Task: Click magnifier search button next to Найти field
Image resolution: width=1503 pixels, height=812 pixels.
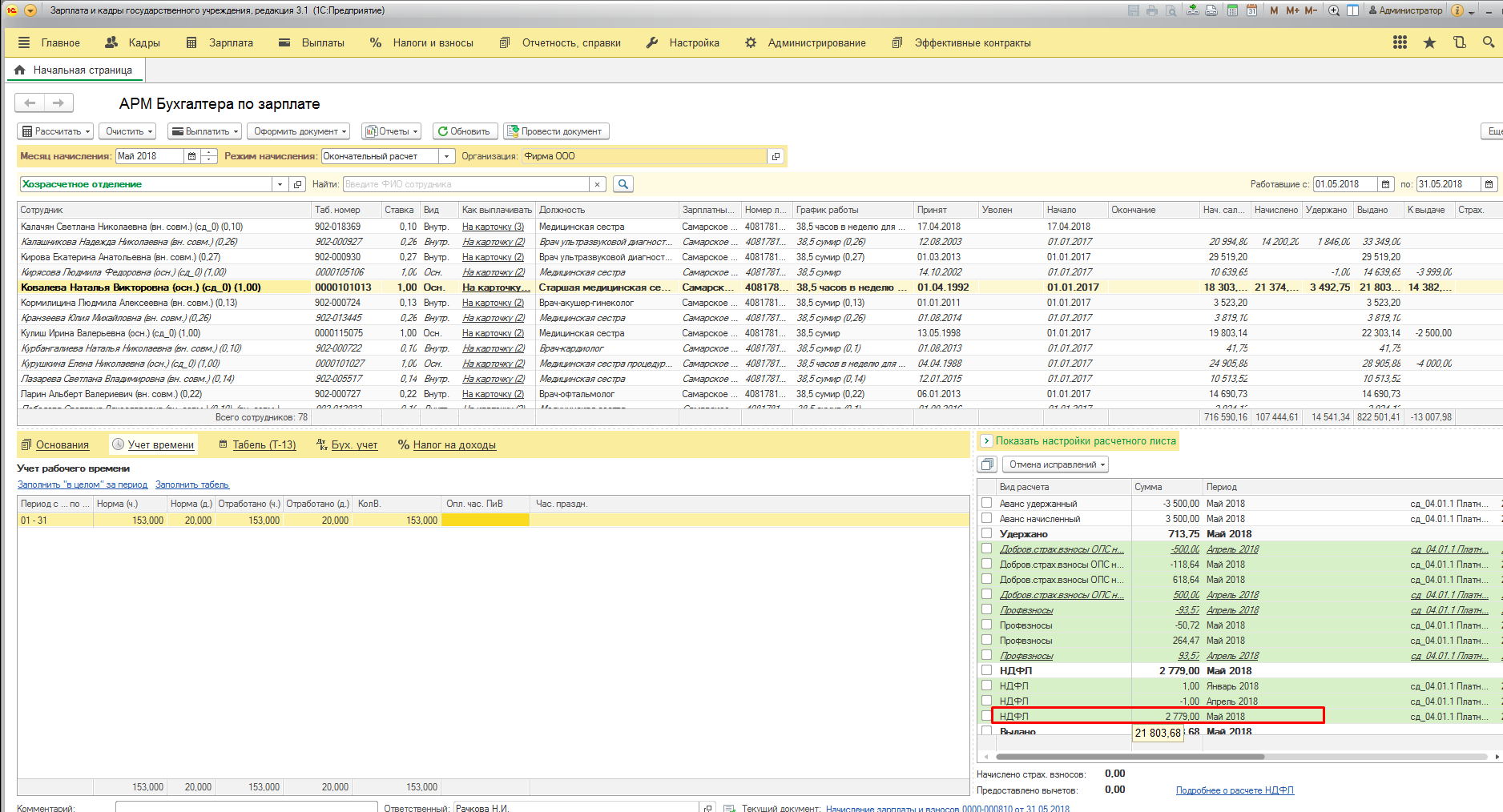Action: pyautogui.click(x=623, y=184)
